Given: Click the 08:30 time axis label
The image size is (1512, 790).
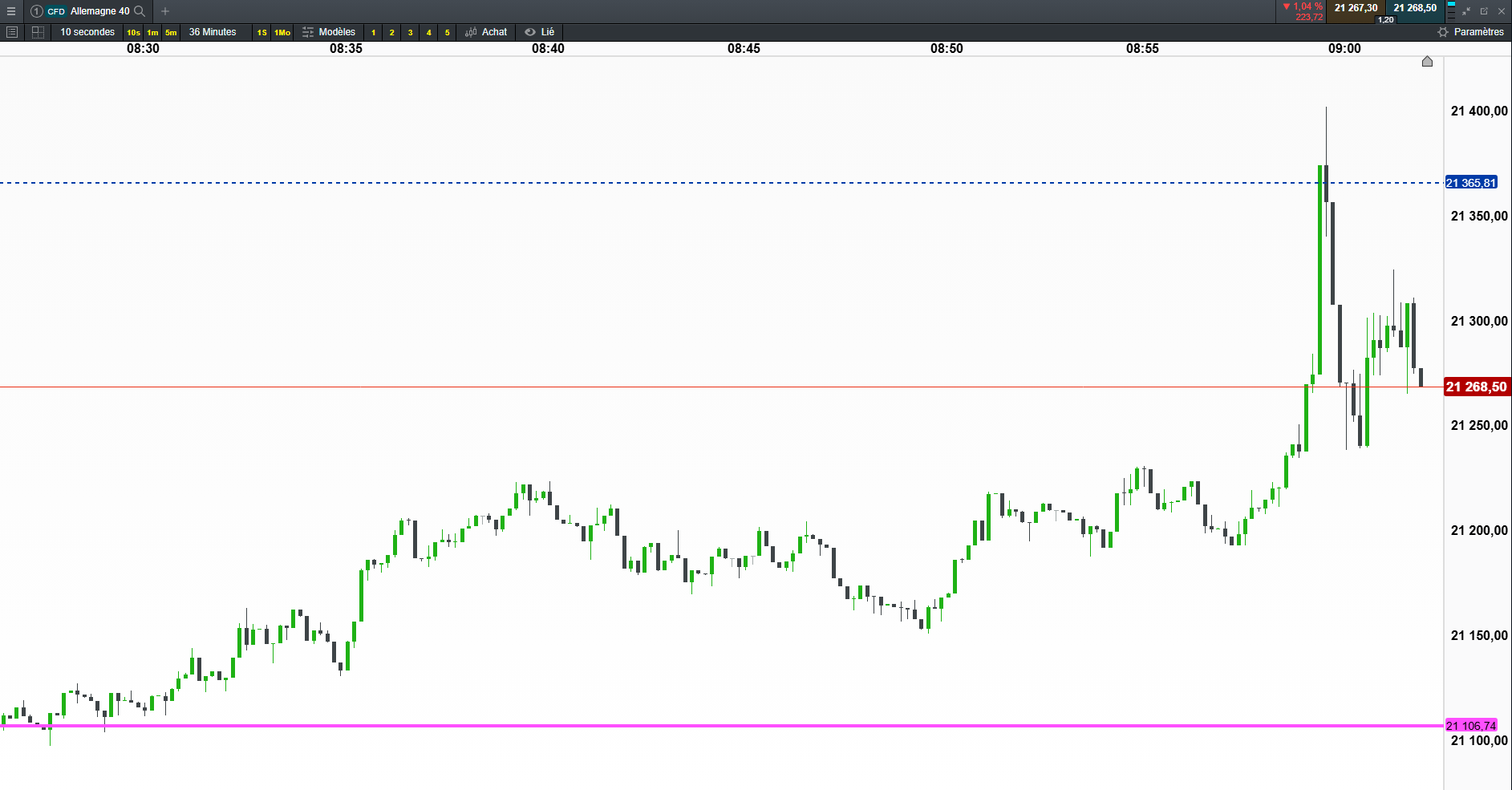Looking at the screenshot, I should pyautogui.click(x=143, y=48).
